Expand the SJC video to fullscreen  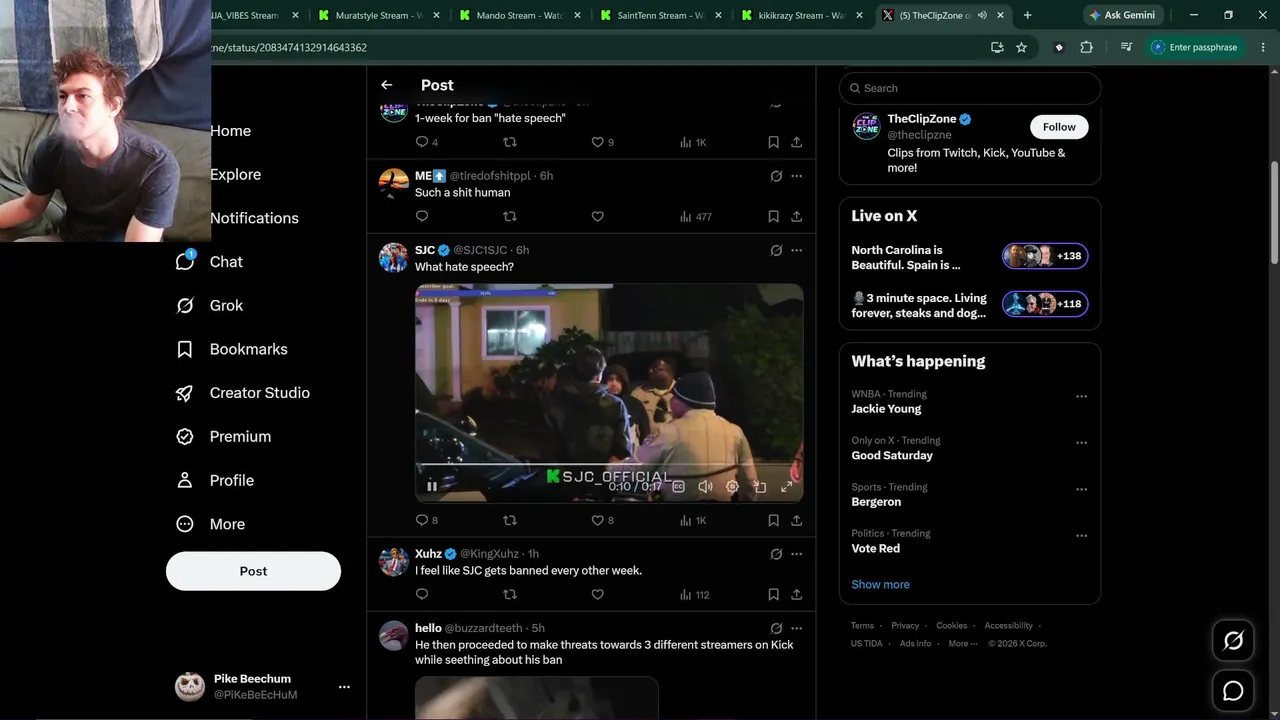(787, 486)
